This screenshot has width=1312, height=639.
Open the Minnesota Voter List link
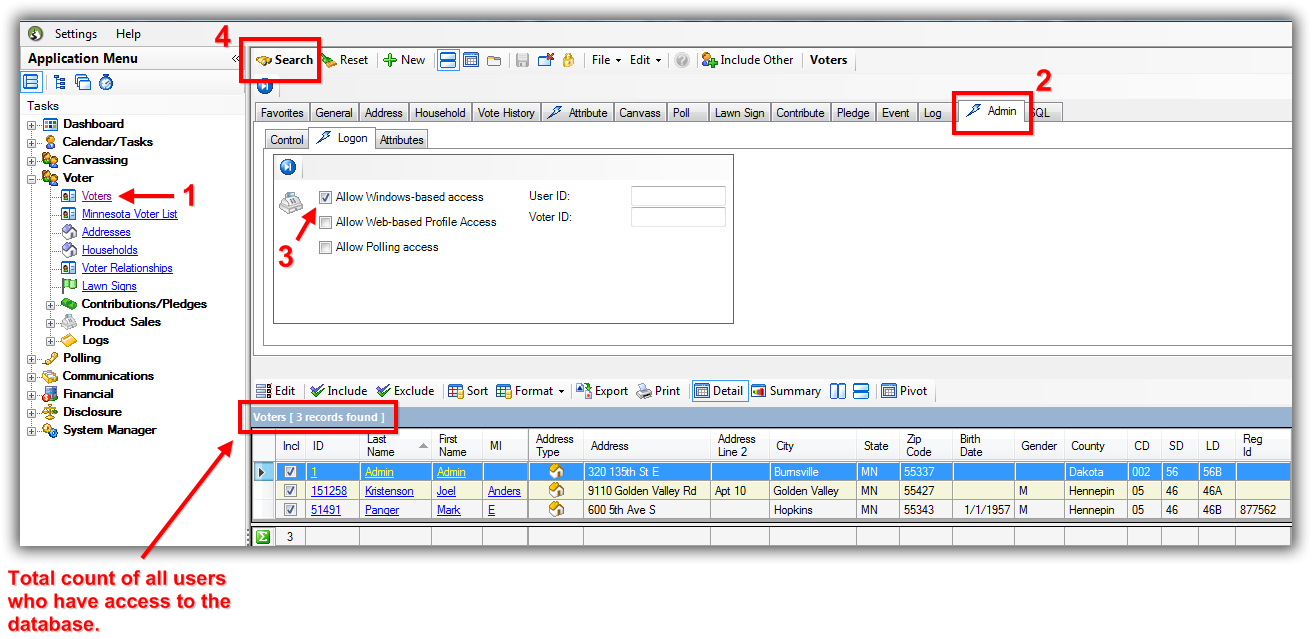click(x=130, y=214)
